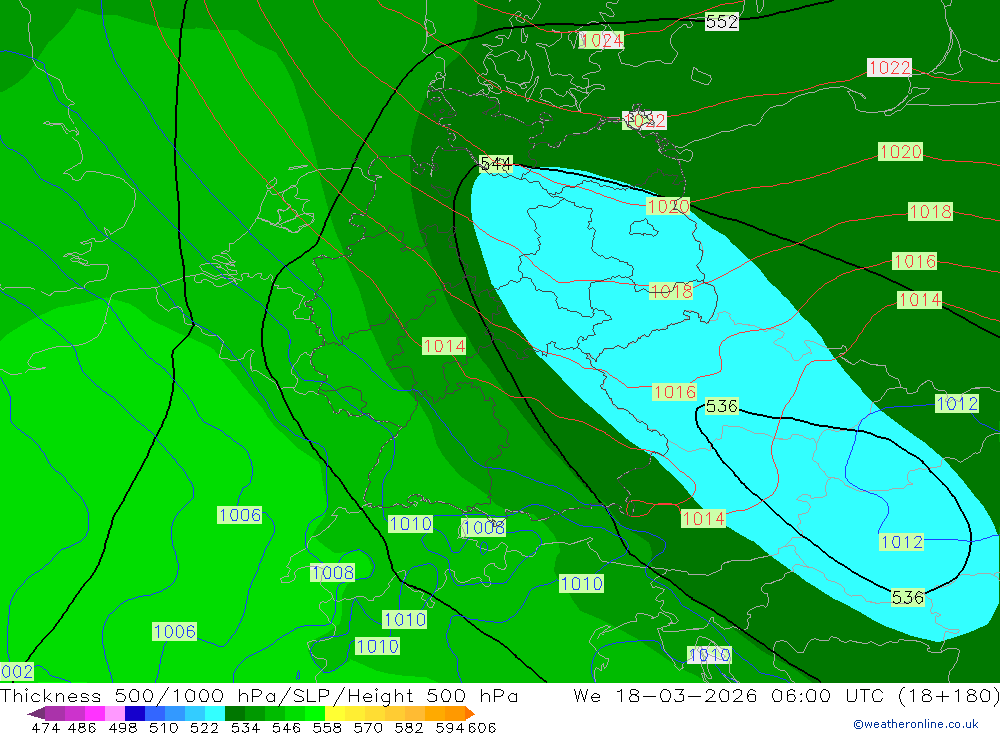Click the 1016 label inside the cyan area

pos(674,392)
